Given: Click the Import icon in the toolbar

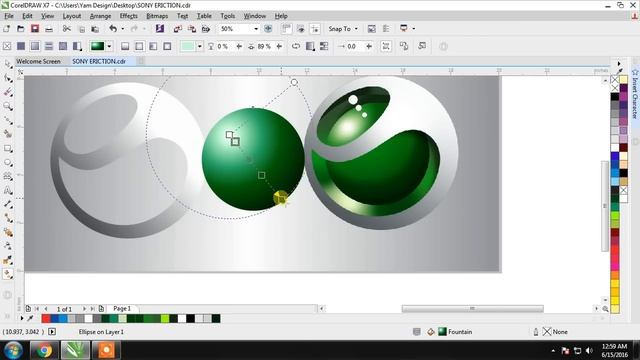Looking at the screenshot, I should tap(178, 29).
